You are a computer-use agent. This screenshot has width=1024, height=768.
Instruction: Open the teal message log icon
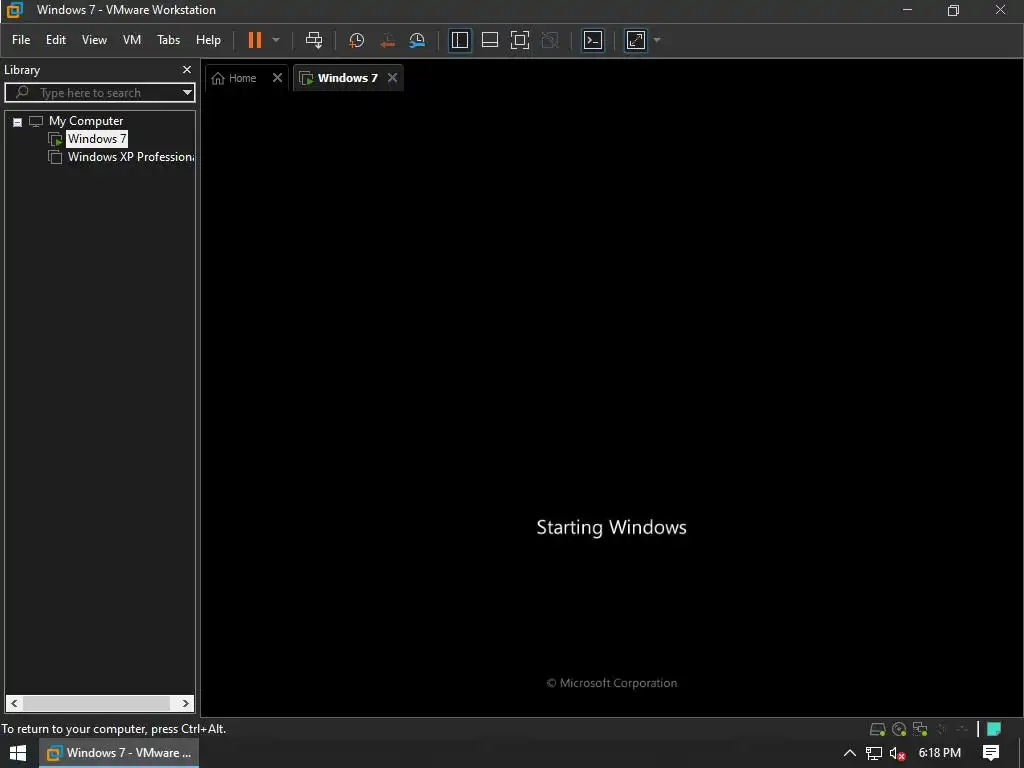(x=994, y=729)
